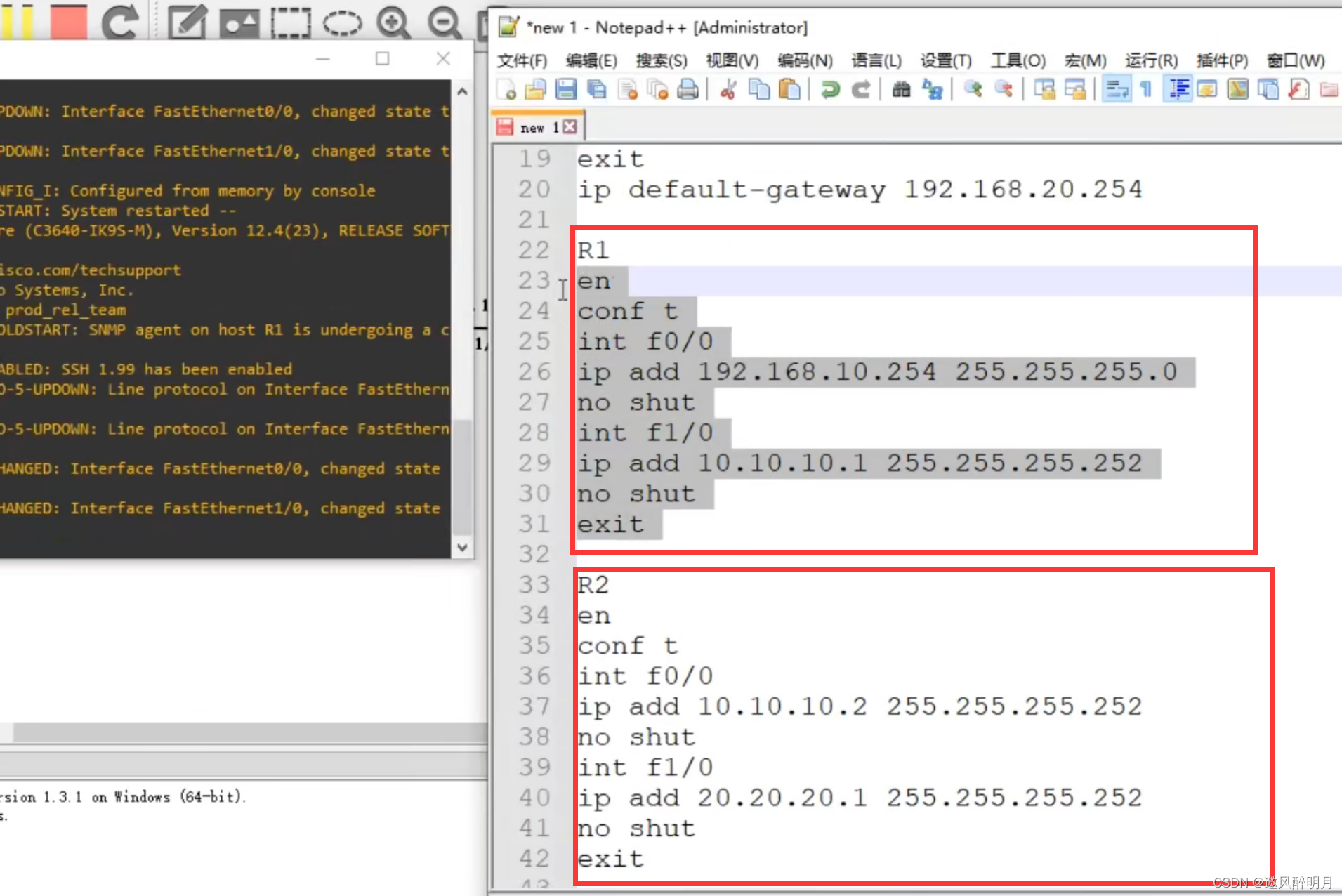The width and height of the screenshot is (1342, 896).
Task: Click line 22 containing R1 text
Action: click(593, 251)
